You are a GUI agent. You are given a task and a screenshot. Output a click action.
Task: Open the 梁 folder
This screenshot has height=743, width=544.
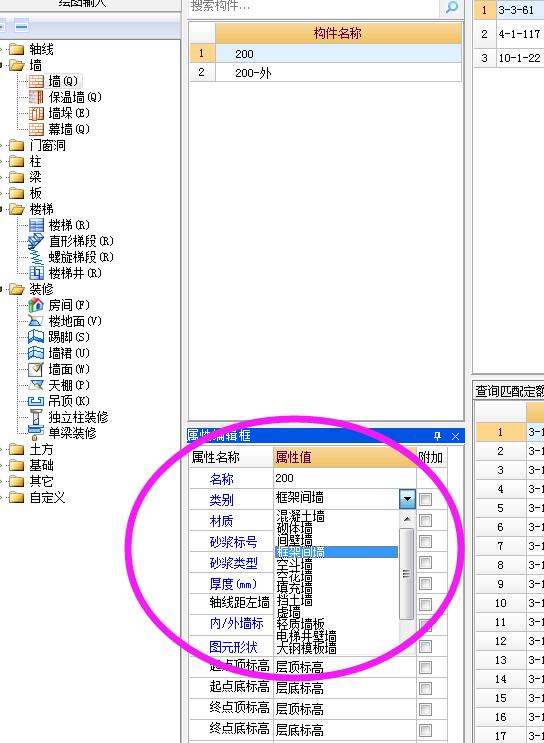17,177
